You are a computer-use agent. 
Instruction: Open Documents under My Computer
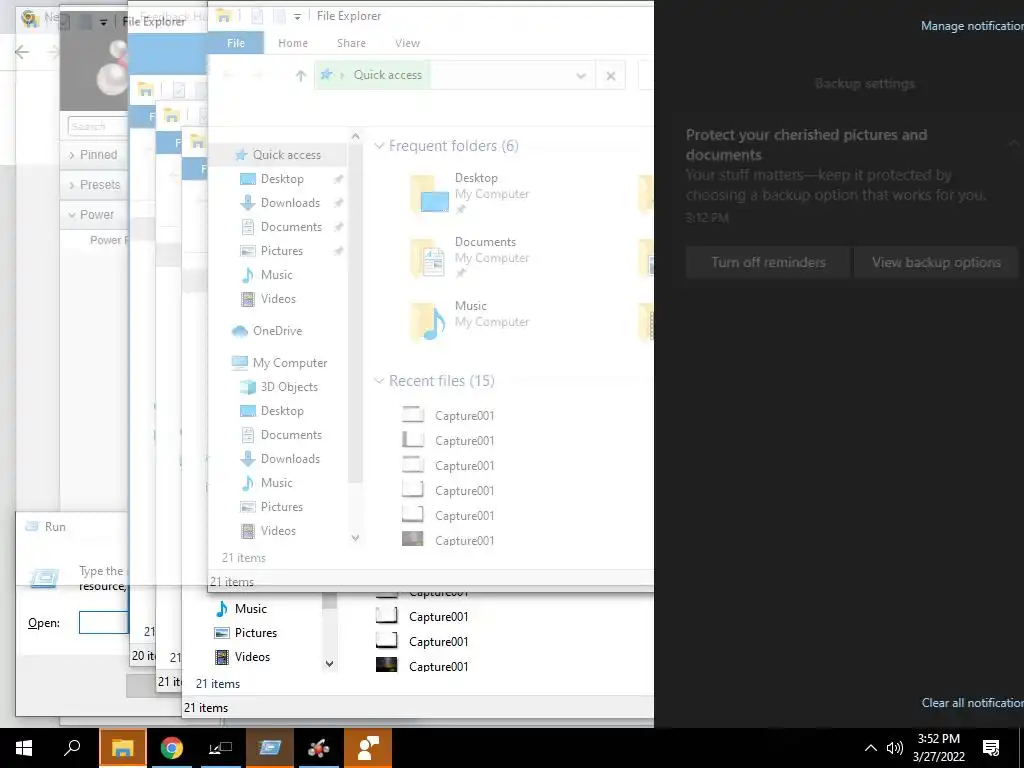pyautogui.click(x=291, y=435)
